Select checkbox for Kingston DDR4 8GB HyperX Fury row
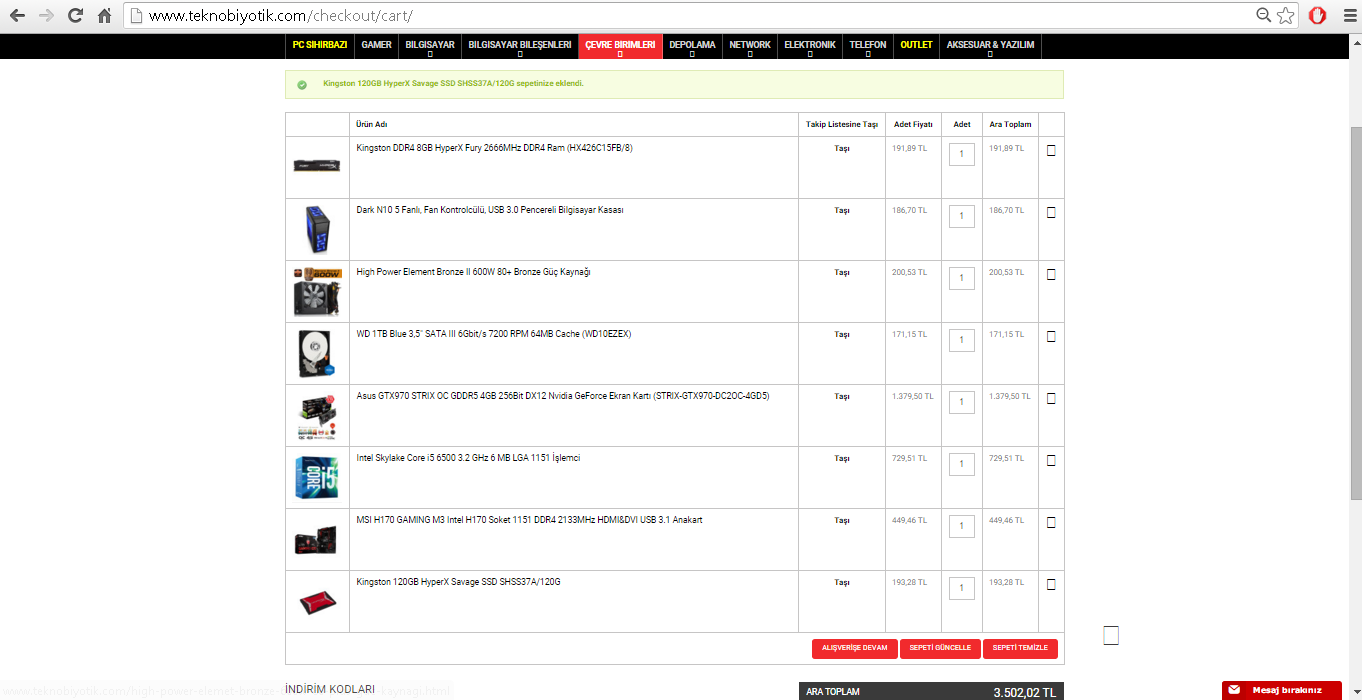1362x700 pixels. click(1051, 150)
